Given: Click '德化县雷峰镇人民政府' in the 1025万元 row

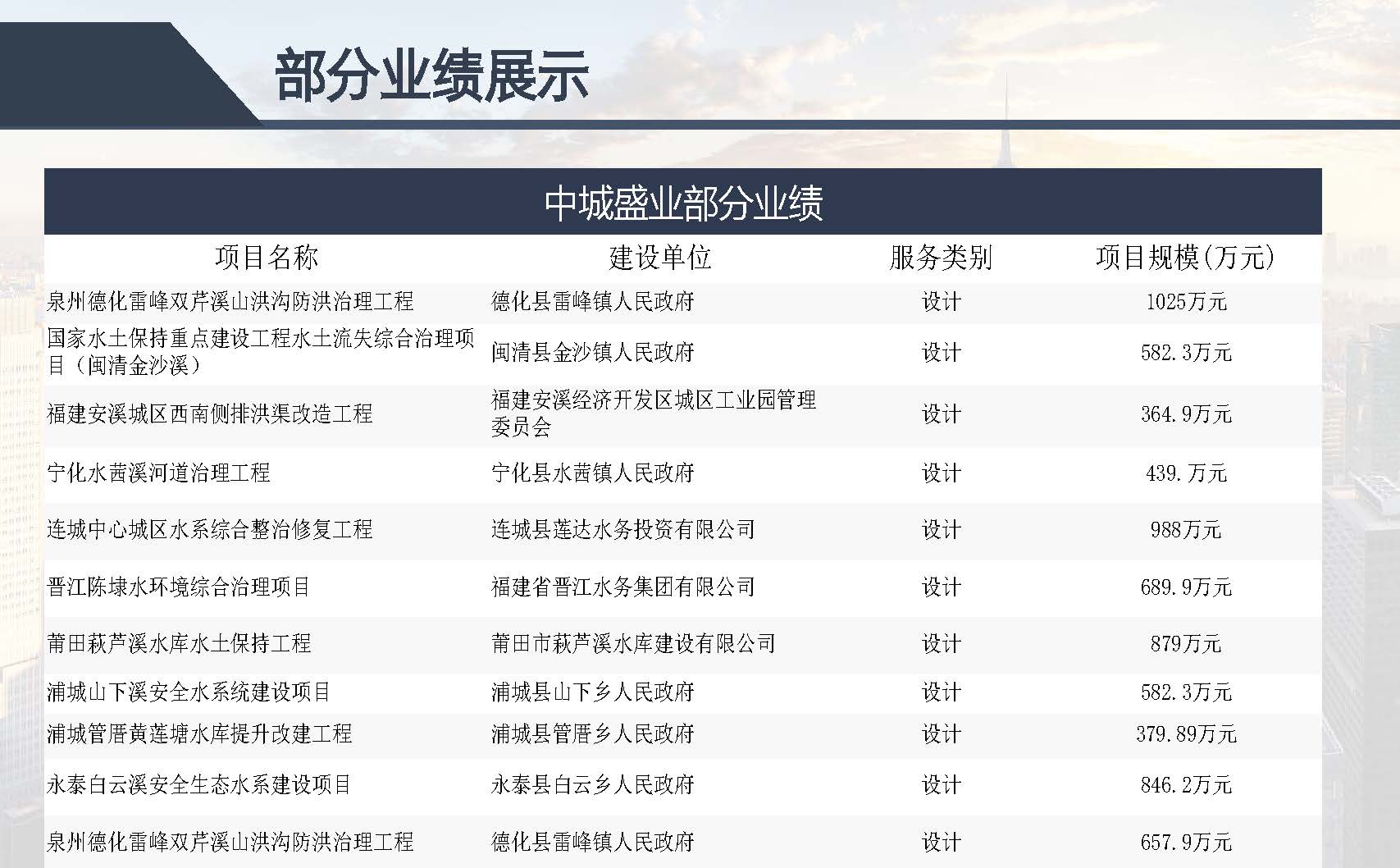Looking at the screenshot, I should [x=593, y=302].
